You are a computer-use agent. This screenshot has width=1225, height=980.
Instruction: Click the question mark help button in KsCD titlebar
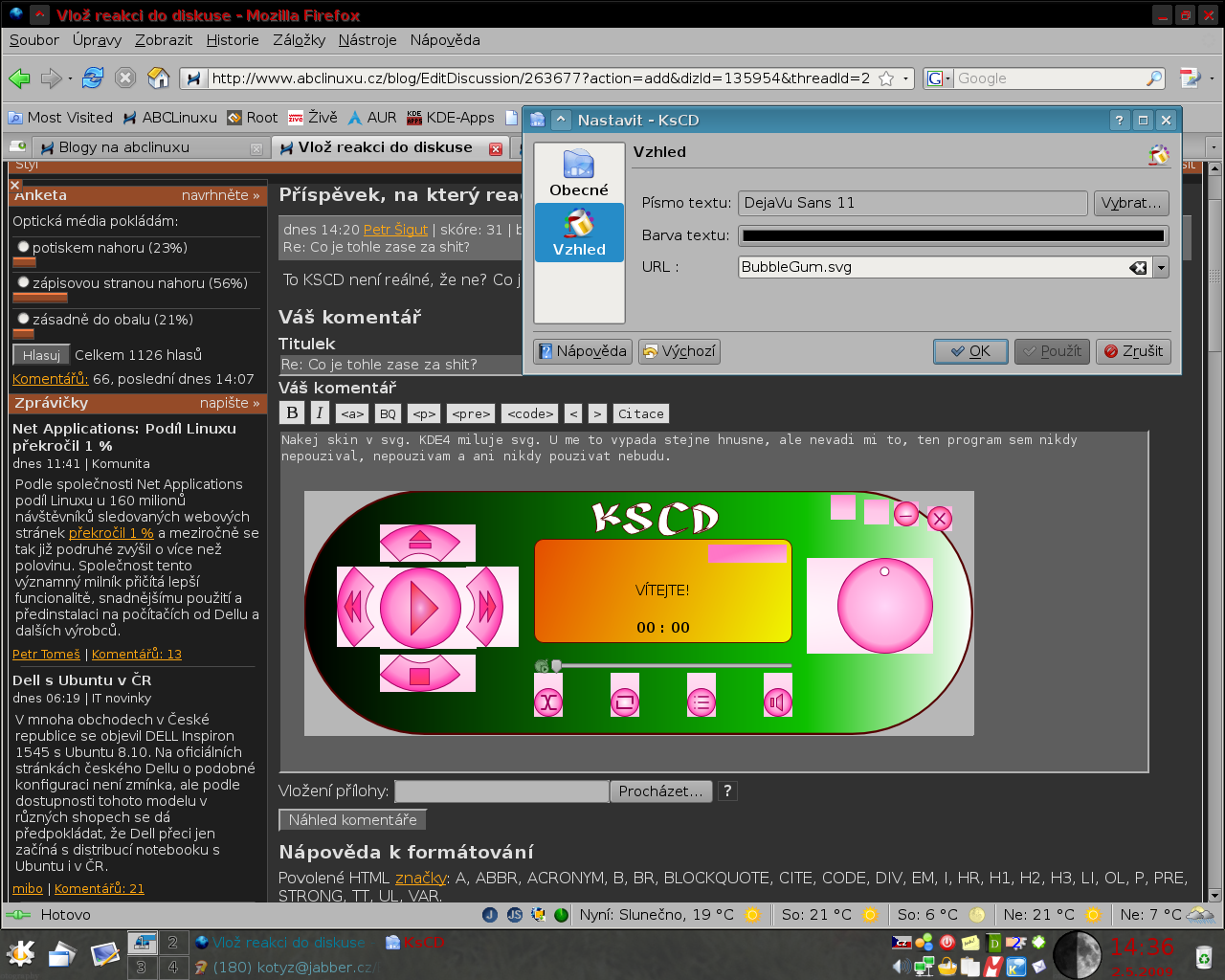tap(1120, 120)
